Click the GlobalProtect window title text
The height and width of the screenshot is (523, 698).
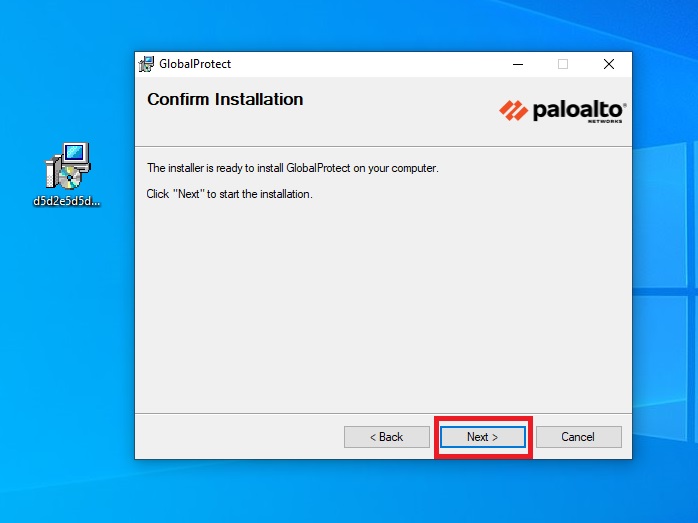(195, 64)
